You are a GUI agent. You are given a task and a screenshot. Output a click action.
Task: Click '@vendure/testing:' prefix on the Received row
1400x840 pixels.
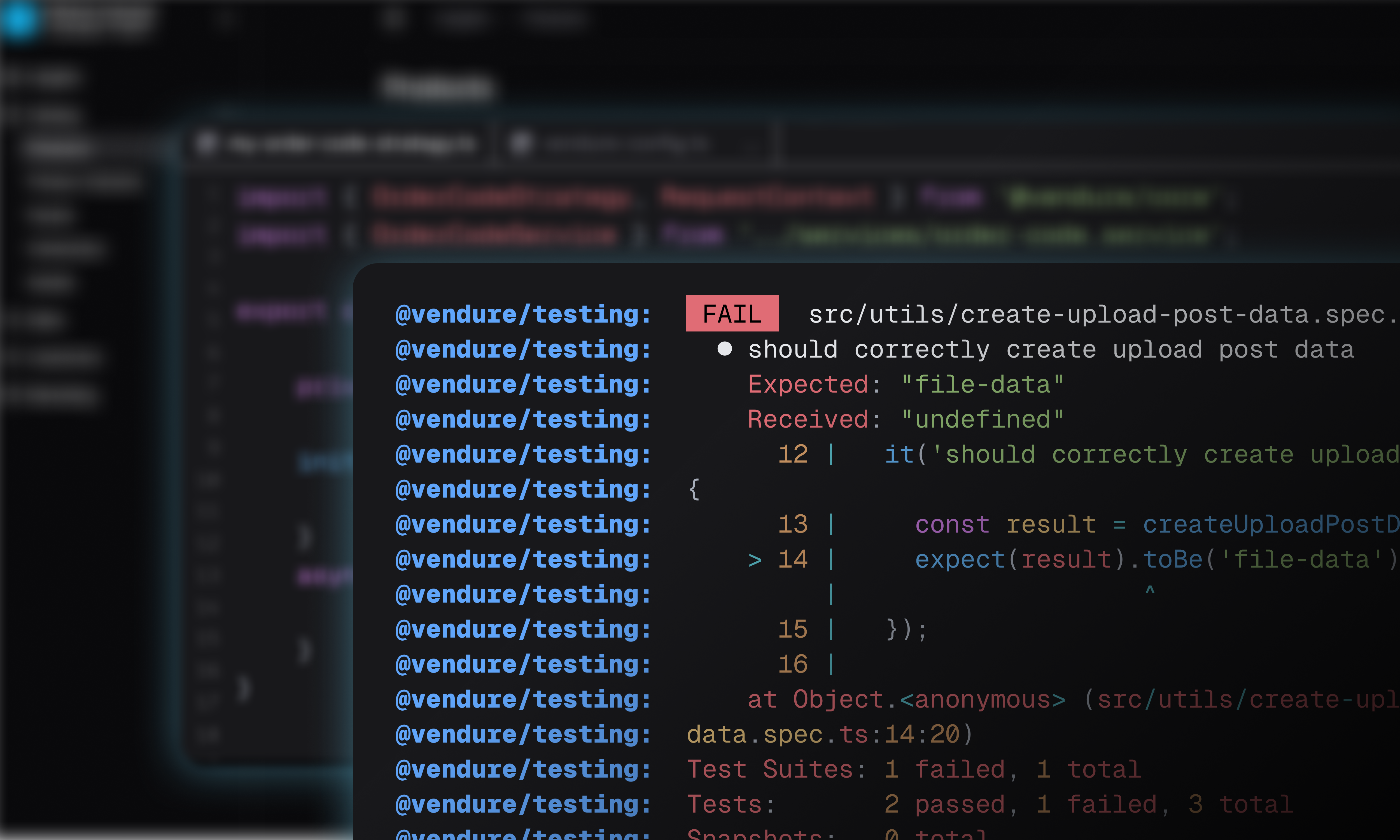point(523,419)
